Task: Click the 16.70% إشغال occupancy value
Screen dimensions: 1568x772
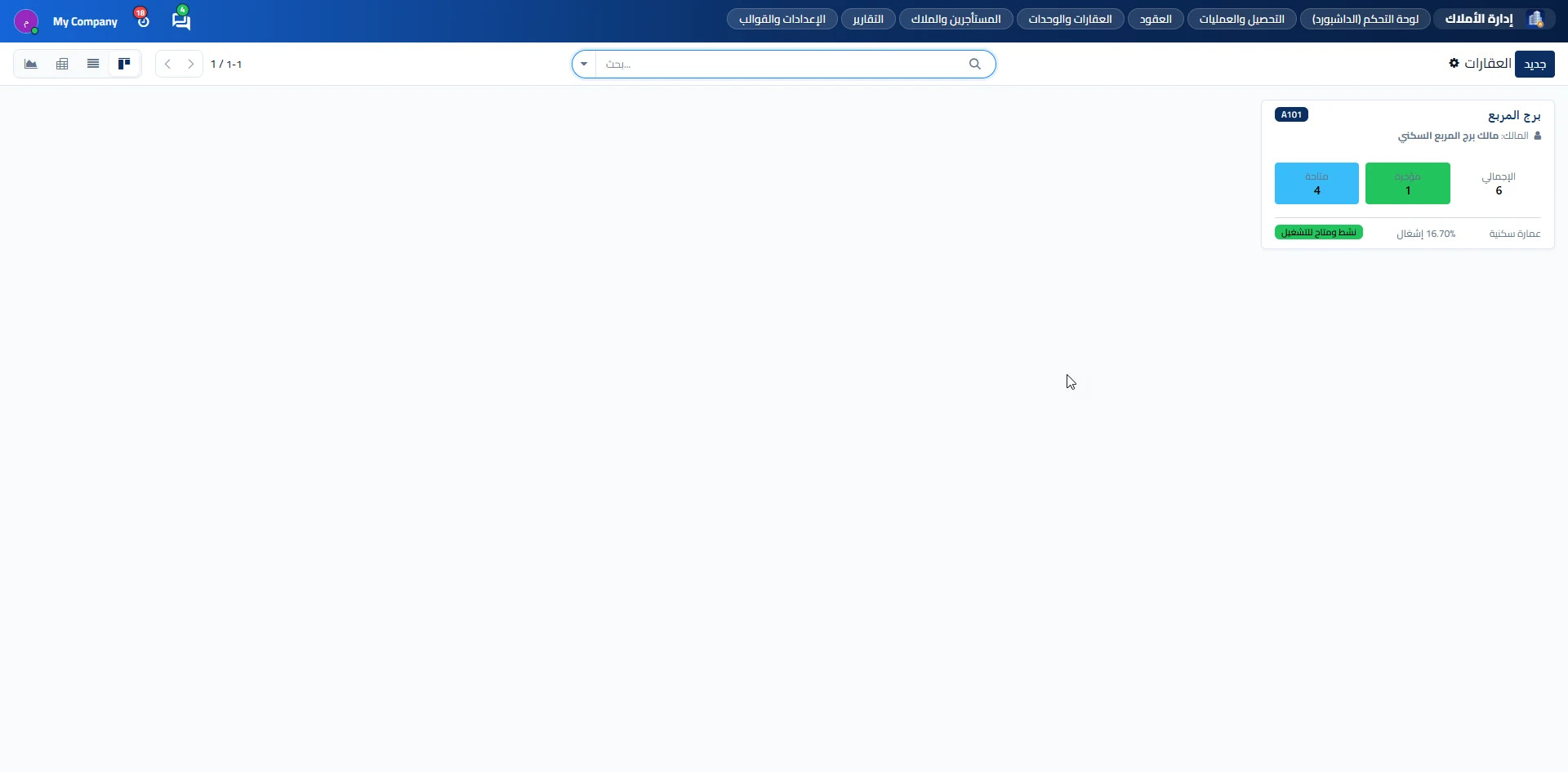Action: click(1426, 234)
